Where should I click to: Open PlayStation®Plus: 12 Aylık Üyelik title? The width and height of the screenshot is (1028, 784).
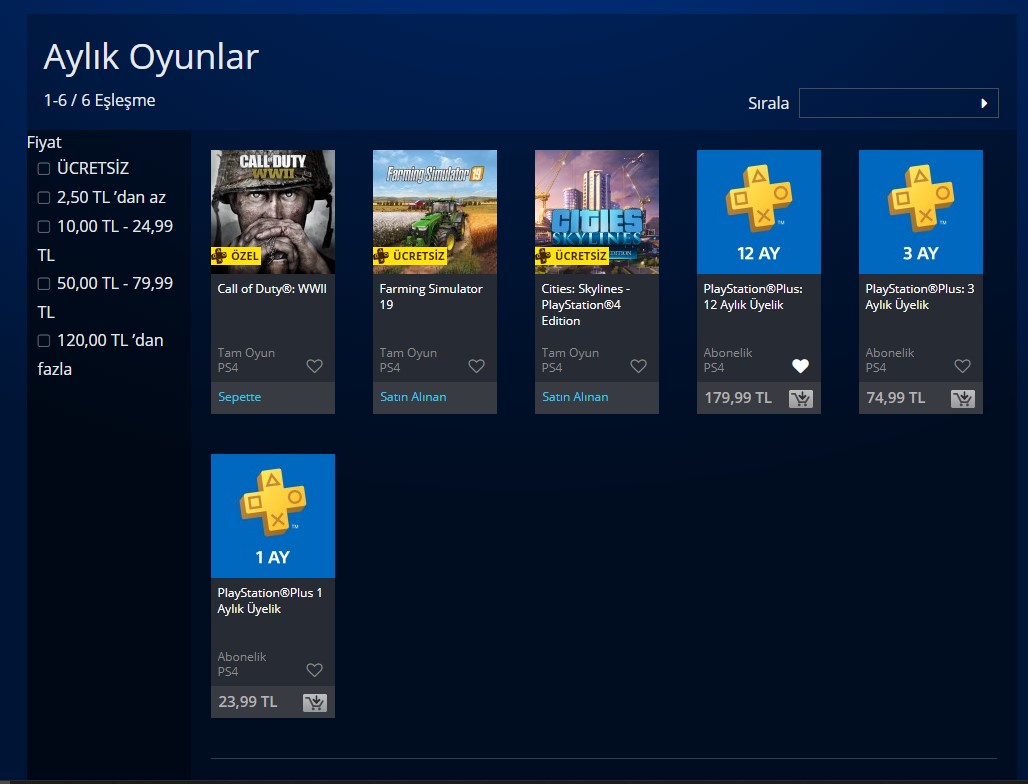click(x=753, y=296)
